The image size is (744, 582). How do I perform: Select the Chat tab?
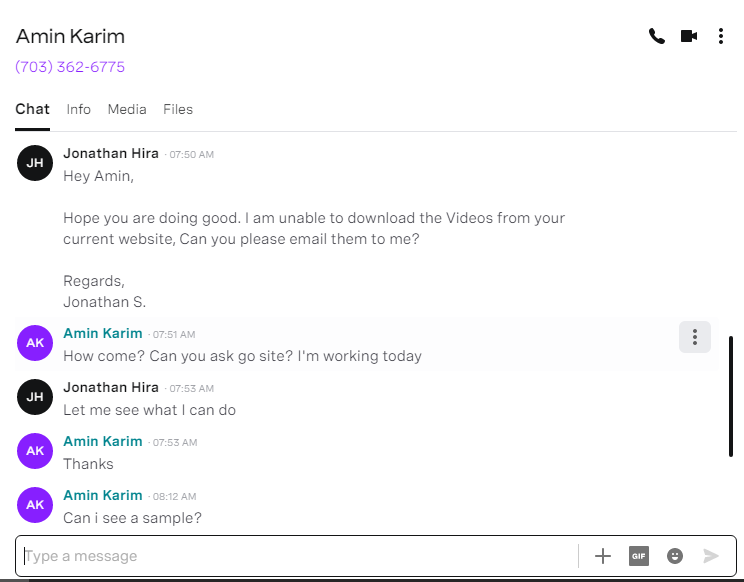[32, 110]
